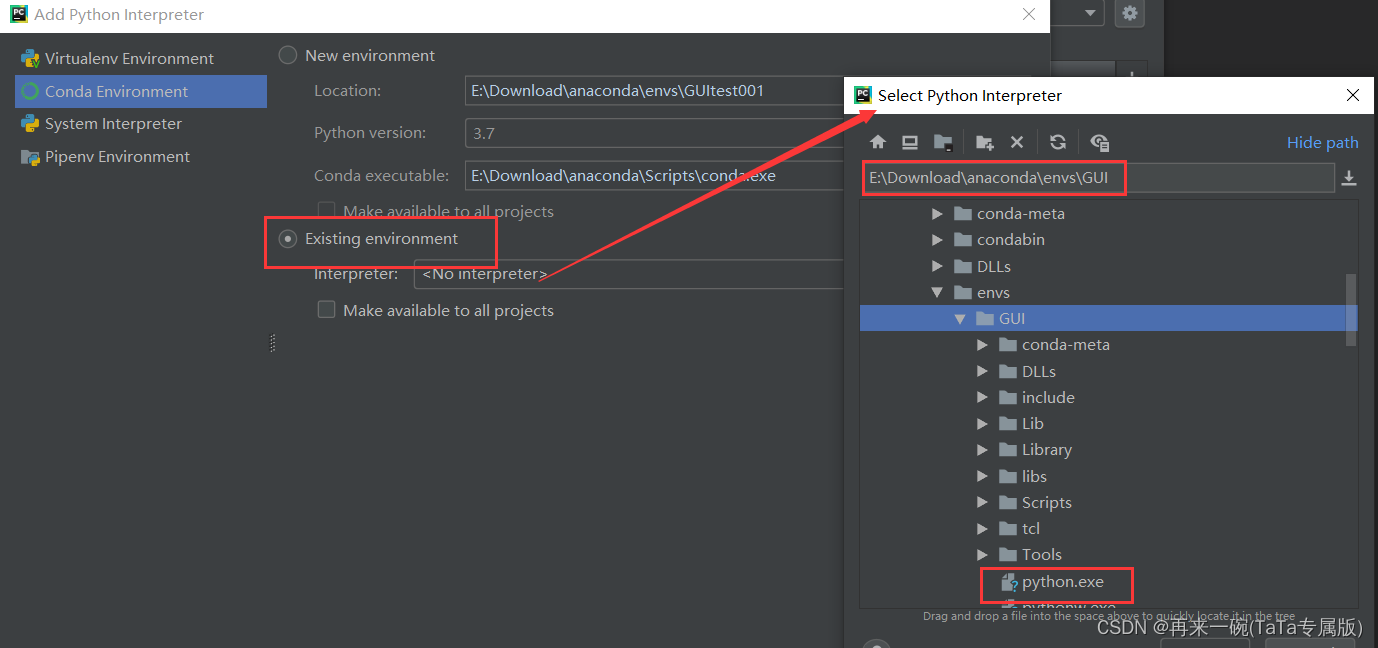
Task: Jump to project directory icon
Action: click(x=943, y=142)
